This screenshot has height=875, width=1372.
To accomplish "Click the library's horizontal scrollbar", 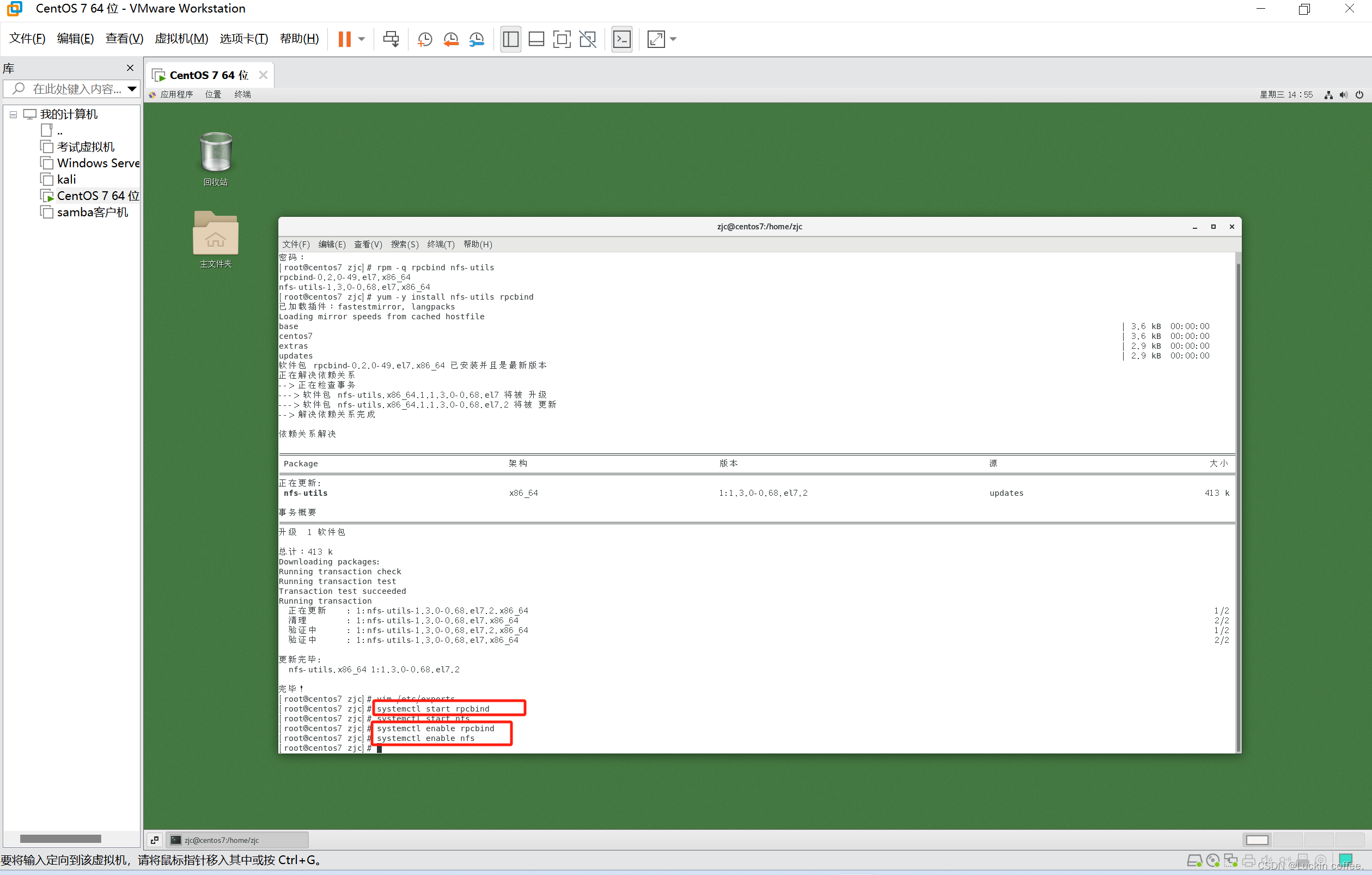I will 60,838.
